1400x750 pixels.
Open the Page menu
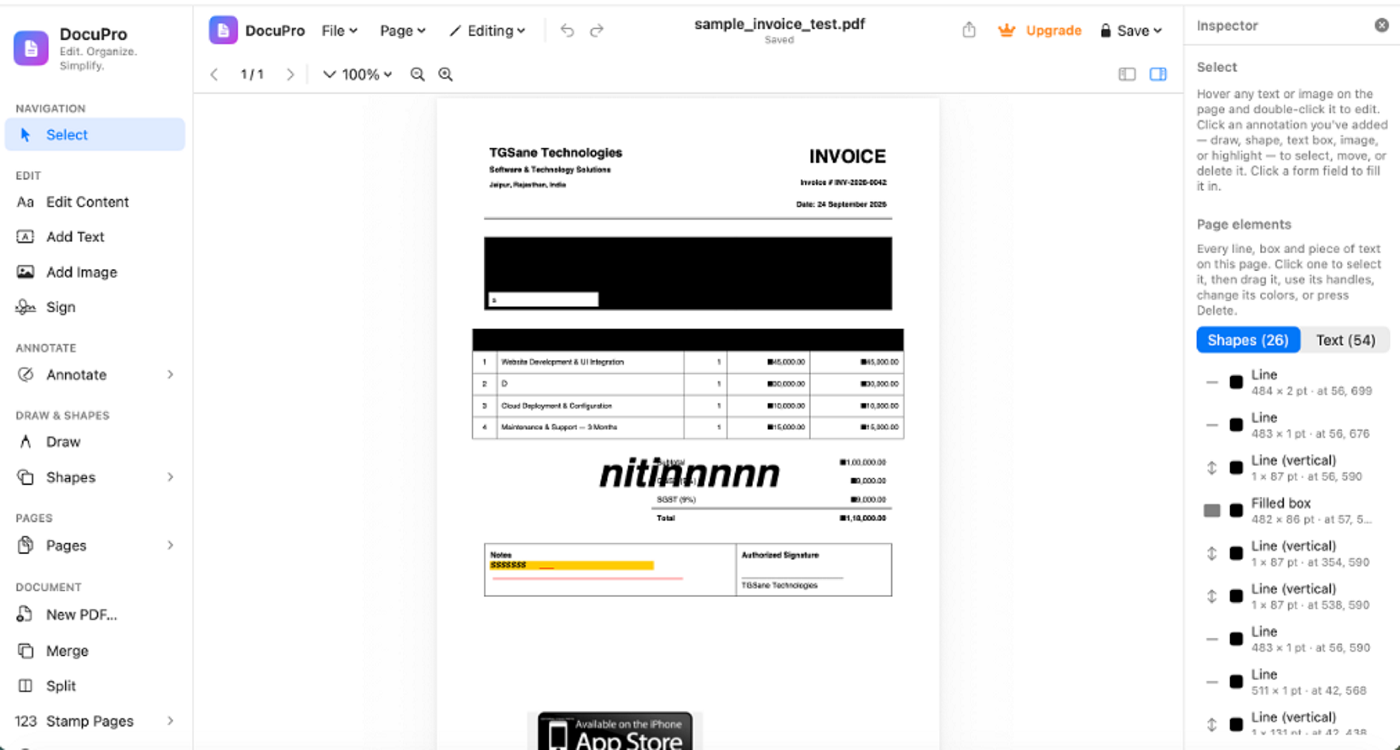(403, 31)
